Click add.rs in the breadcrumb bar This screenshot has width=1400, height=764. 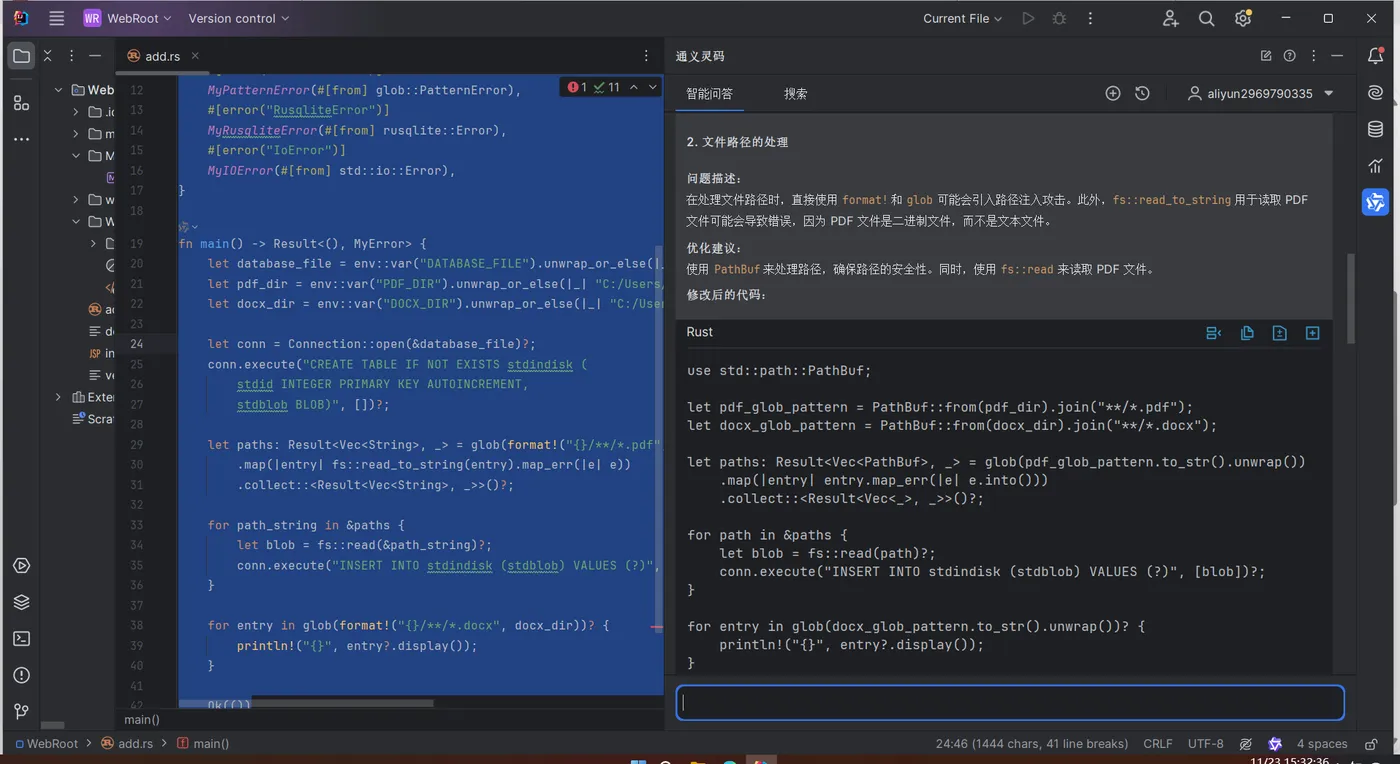click(x=126, y=744)
